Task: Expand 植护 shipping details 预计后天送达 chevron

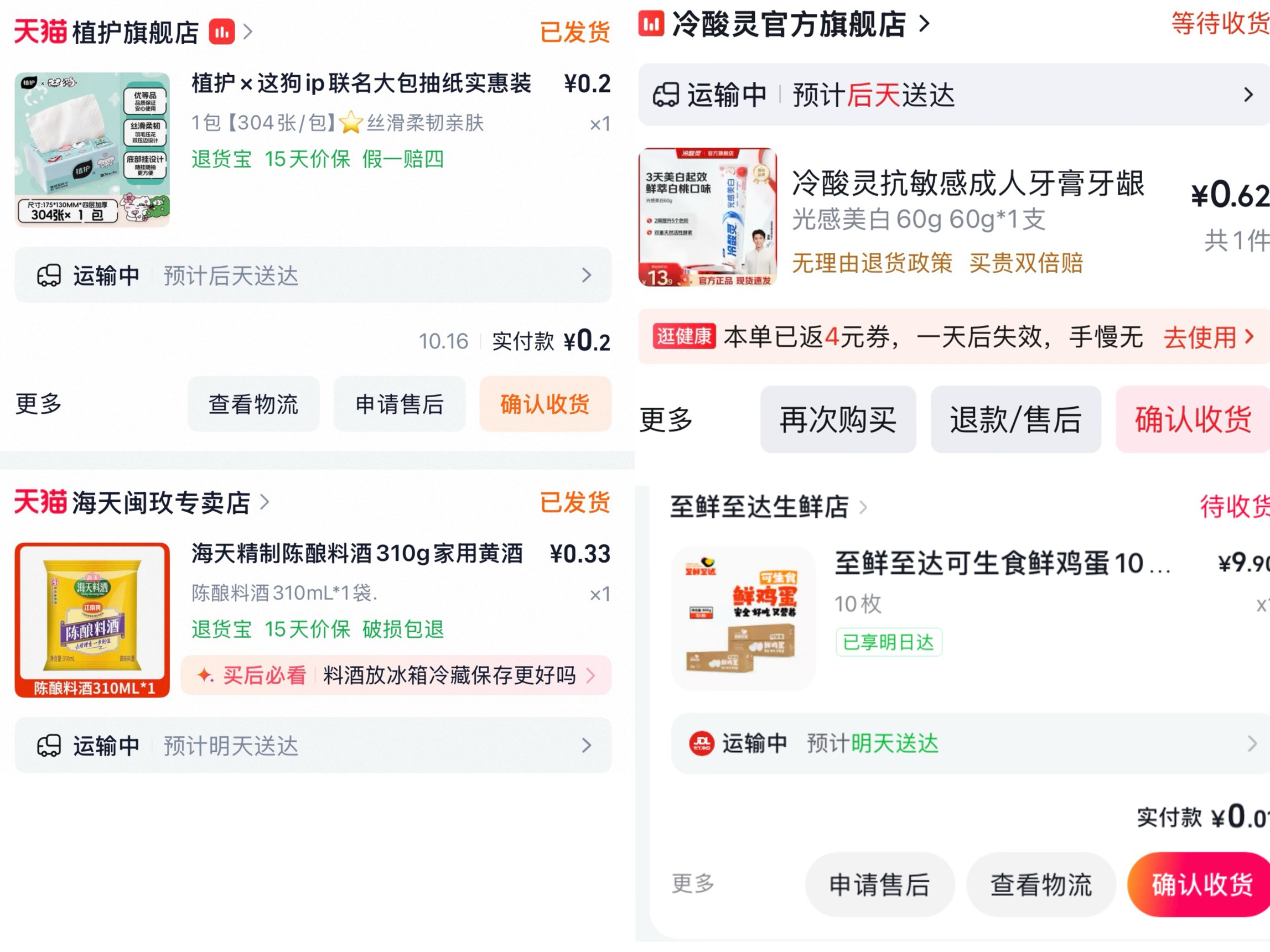Action: (586, 275)
